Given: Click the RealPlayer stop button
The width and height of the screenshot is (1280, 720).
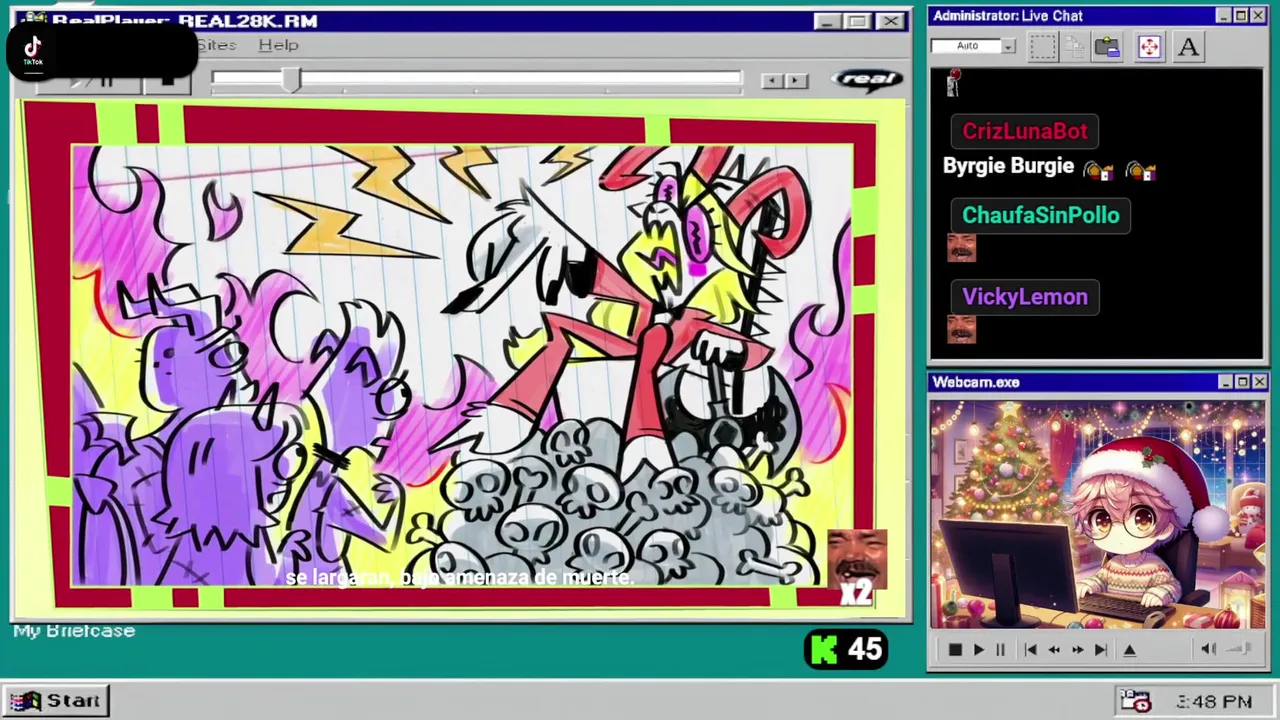Looking at the screenshot, I should pos(167,82).
